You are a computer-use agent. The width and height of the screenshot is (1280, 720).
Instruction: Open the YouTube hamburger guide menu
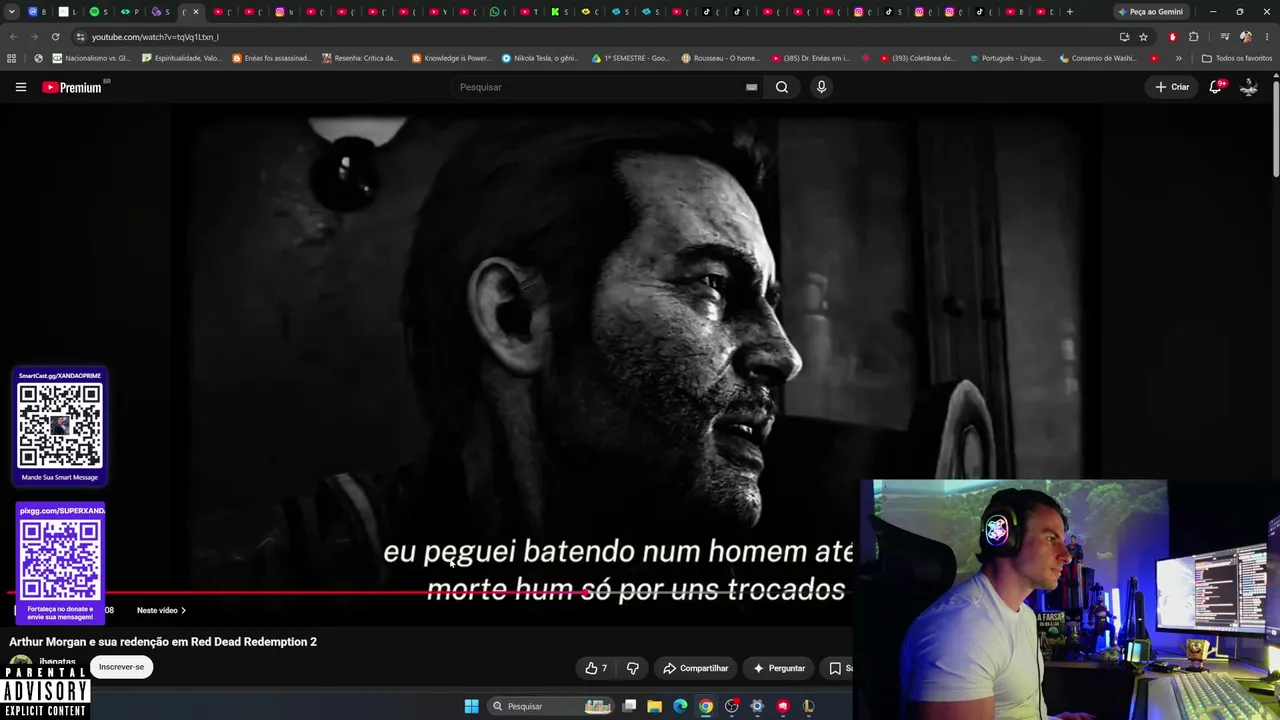[20, 87]
